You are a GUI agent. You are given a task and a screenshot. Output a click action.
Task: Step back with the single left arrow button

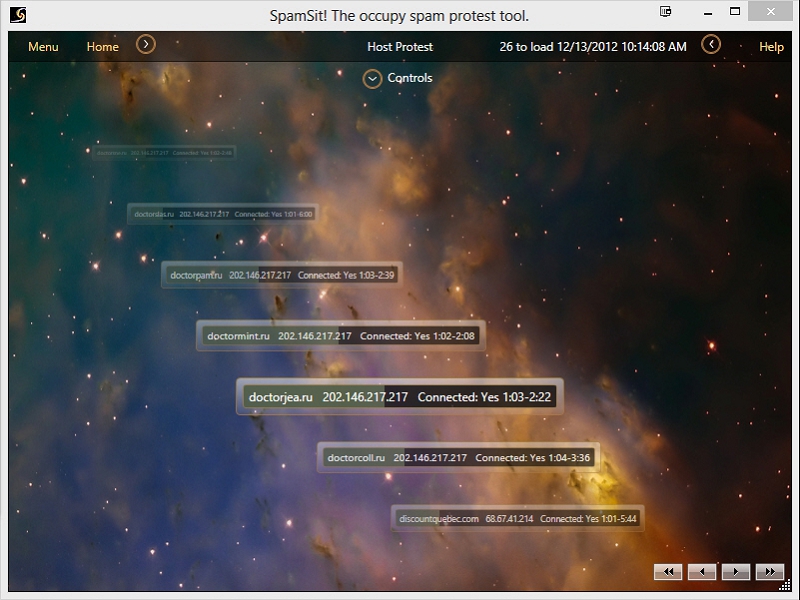702,572
